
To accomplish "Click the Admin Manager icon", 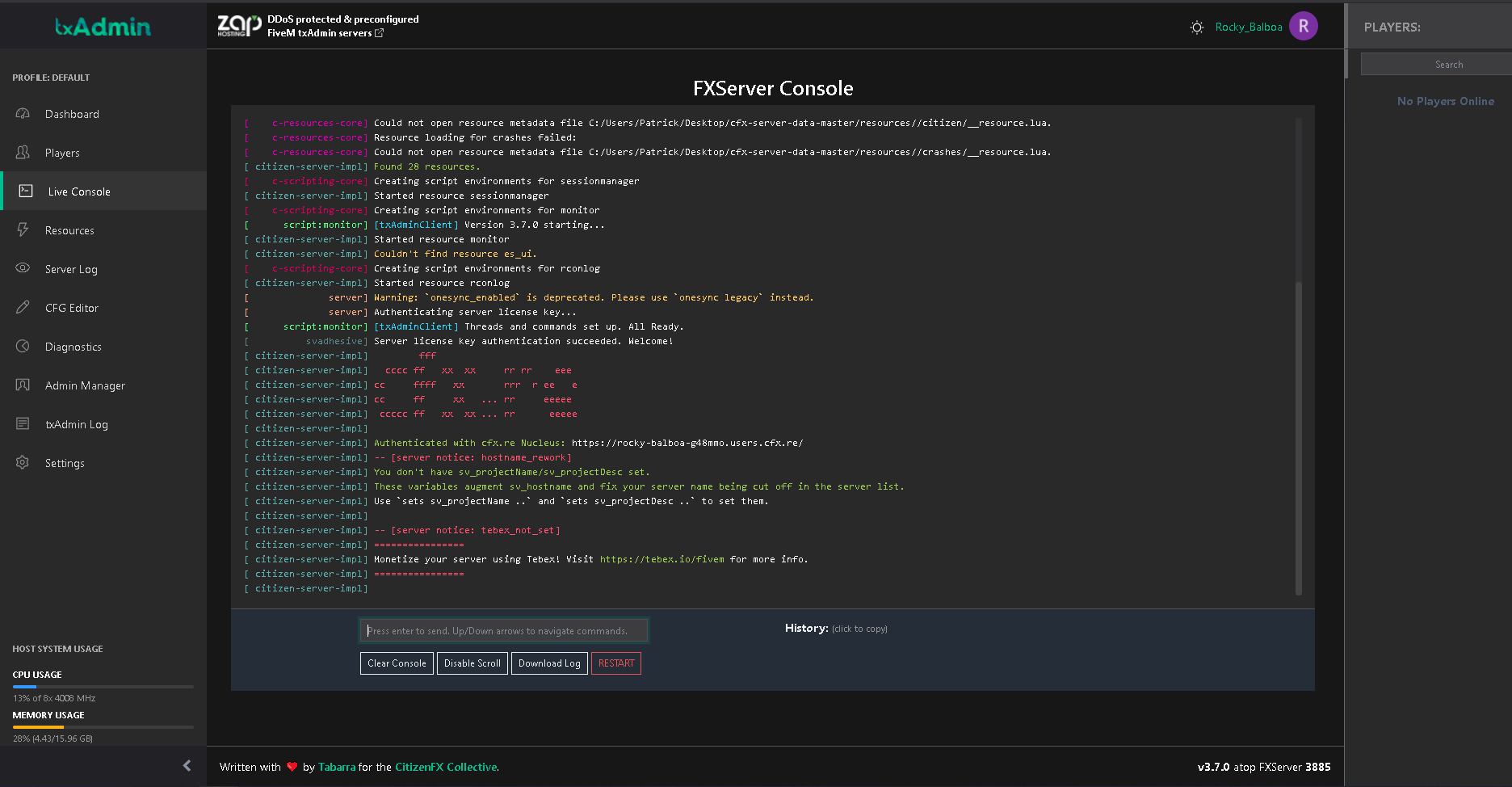I will click(x=23, y=385).
